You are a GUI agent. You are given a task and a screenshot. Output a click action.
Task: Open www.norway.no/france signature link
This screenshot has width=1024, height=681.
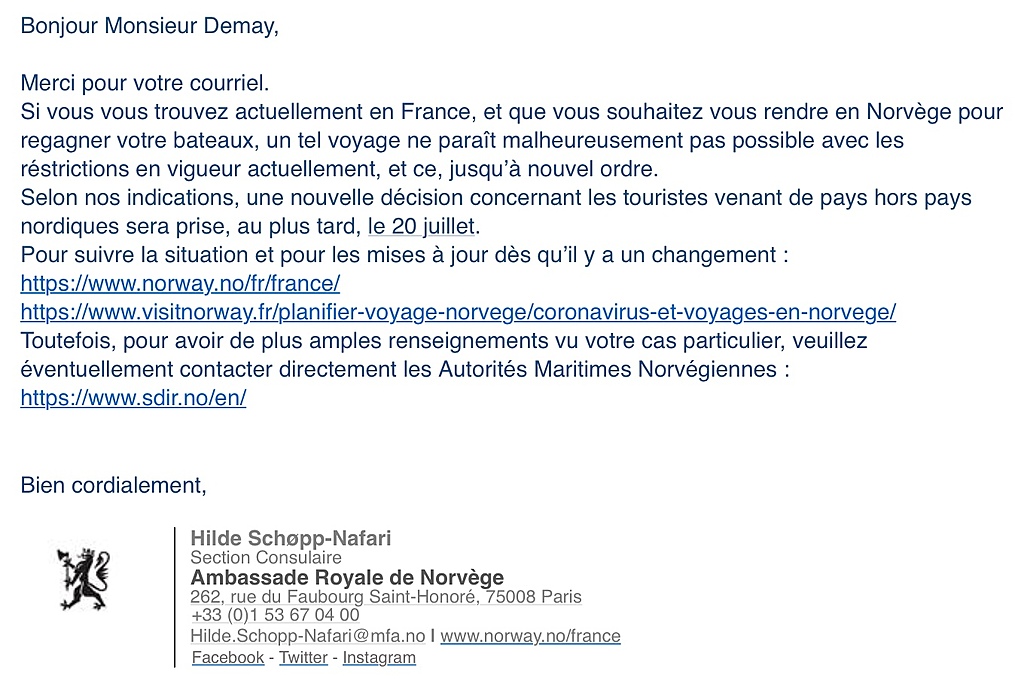pyautogui.click(x=530, y=636)
